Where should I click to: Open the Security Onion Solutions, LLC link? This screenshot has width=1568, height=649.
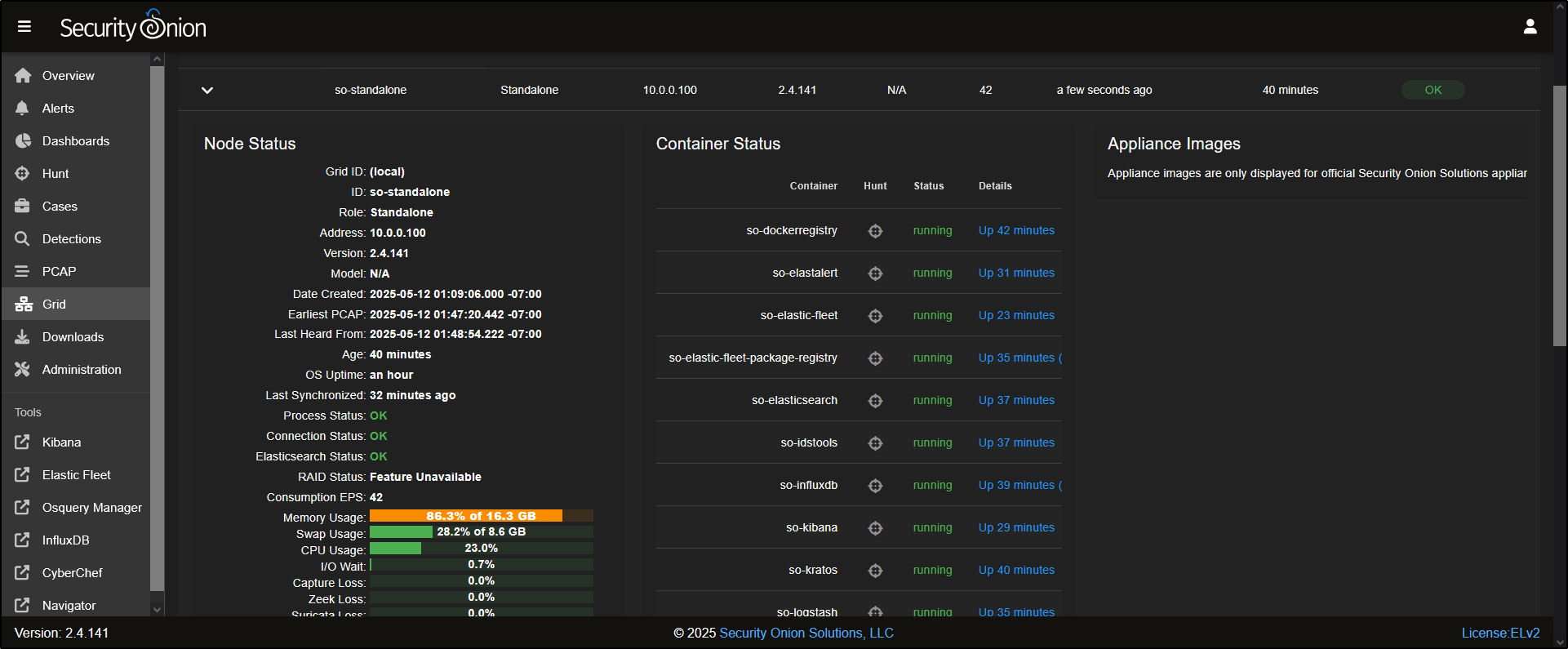click(806, 633)
